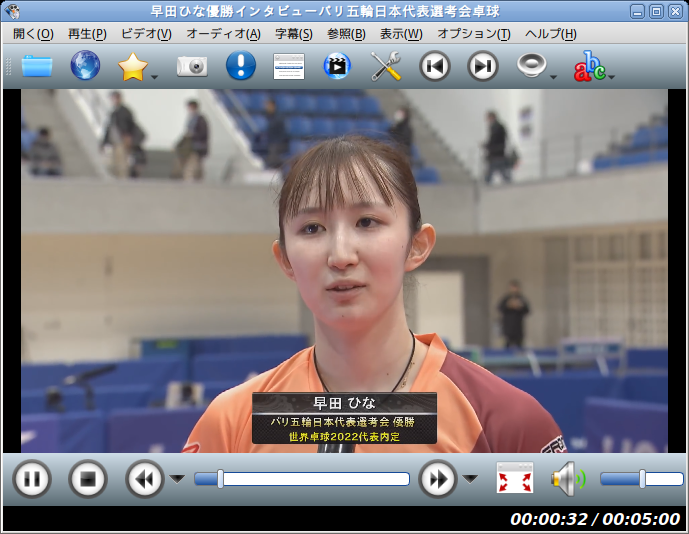The width and height of the screenshot is (689, 534).
Task: Click the speaker audio track icon in toolbar
Action: [x=531, y=65]
